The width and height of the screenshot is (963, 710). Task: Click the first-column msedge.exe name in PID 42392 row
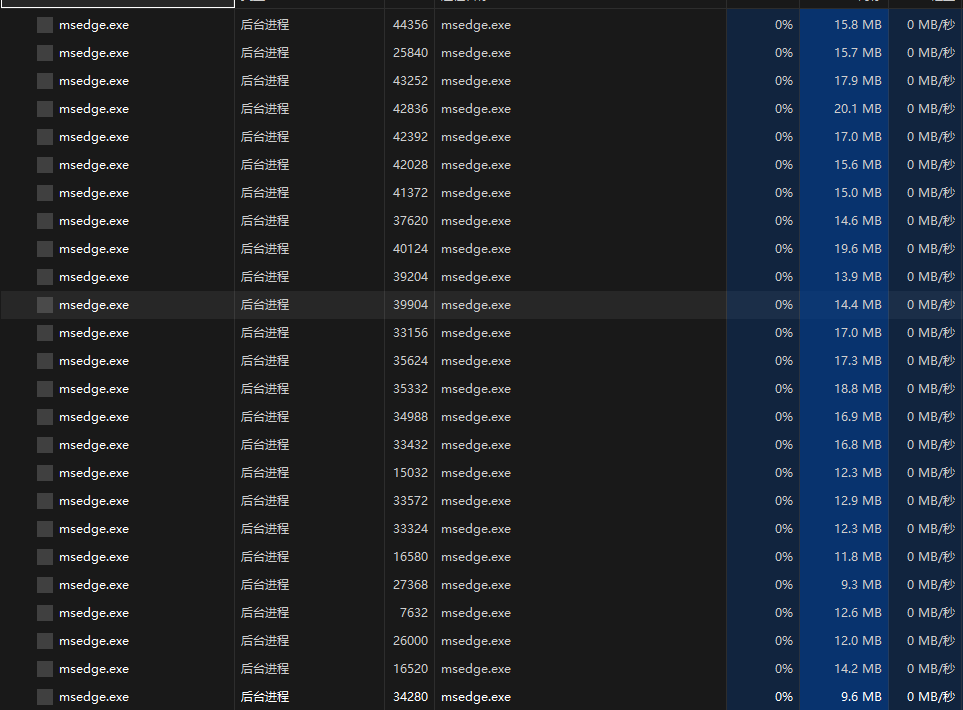94,137
